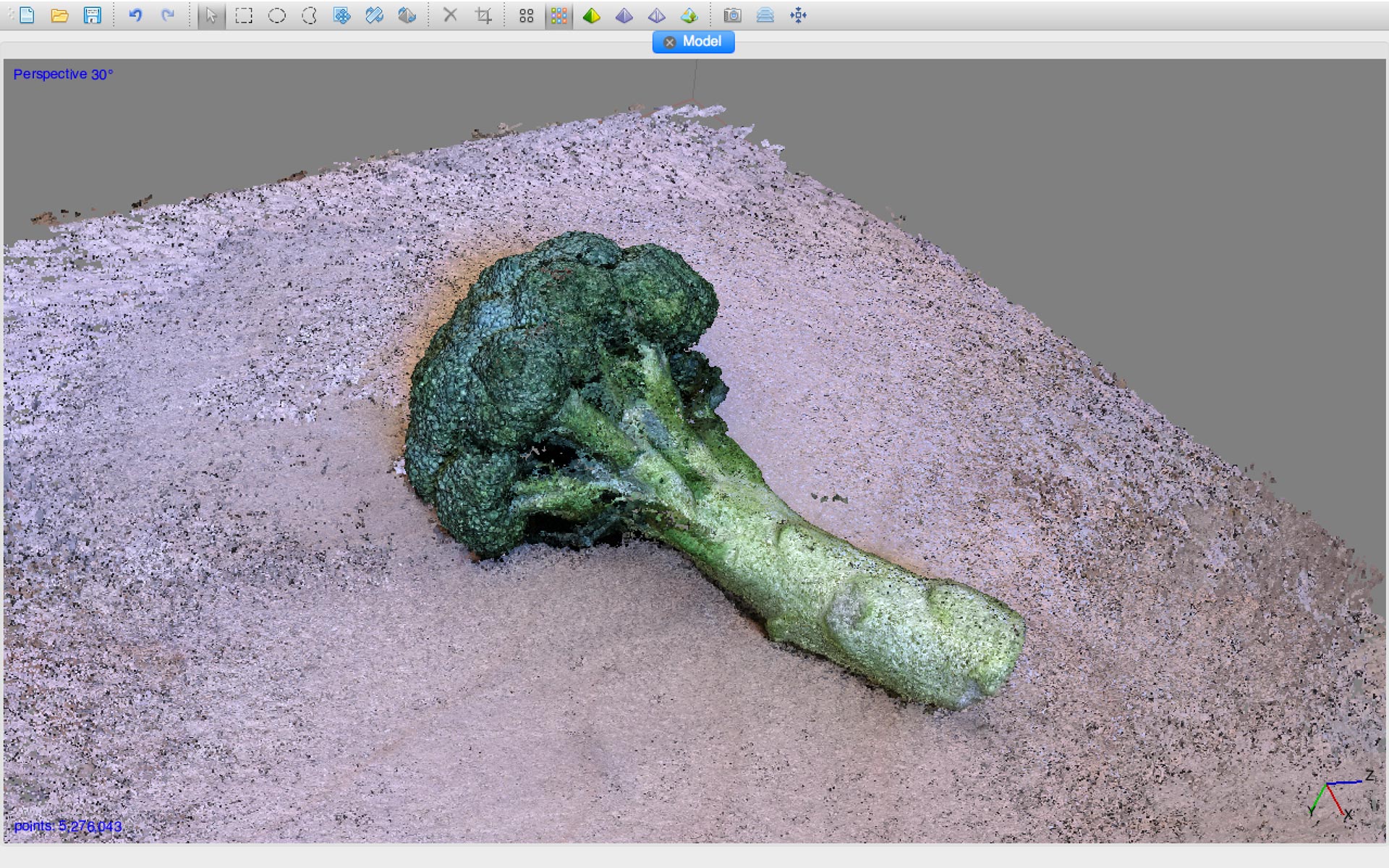Viewport: 1389px width, 868px height.
Task: Delete the selection with the X icon
Action: [x=450, y=15]
